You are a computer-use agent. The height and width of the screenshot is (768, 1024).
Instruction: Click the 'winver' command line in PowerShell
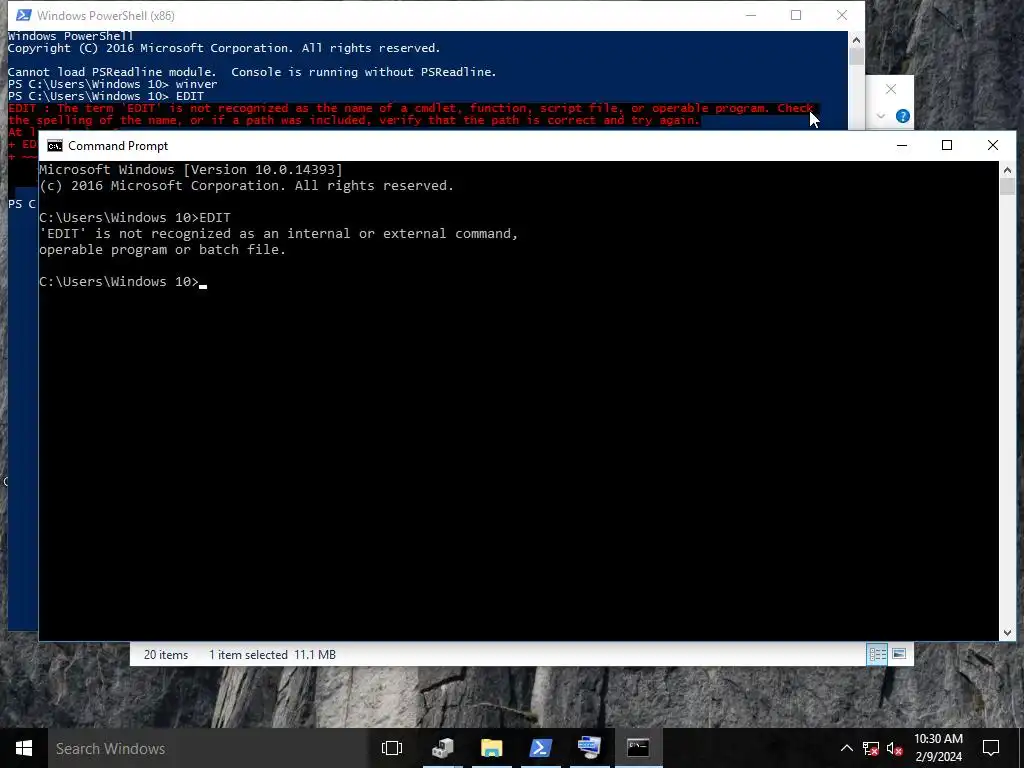click(x=112, y=84)
